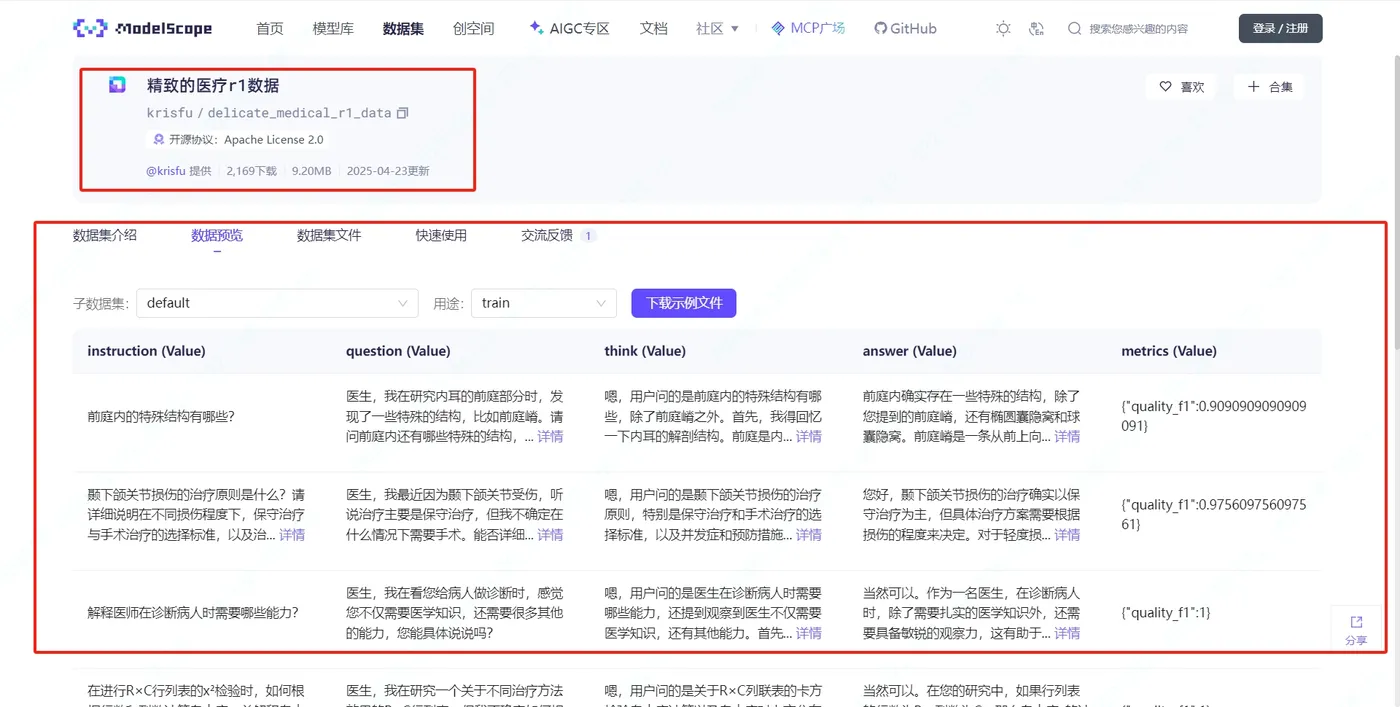The image size is (1400, 707).
Task: Click the metrics value 0.9090909090909091
Action: [x=1213, y=416]
